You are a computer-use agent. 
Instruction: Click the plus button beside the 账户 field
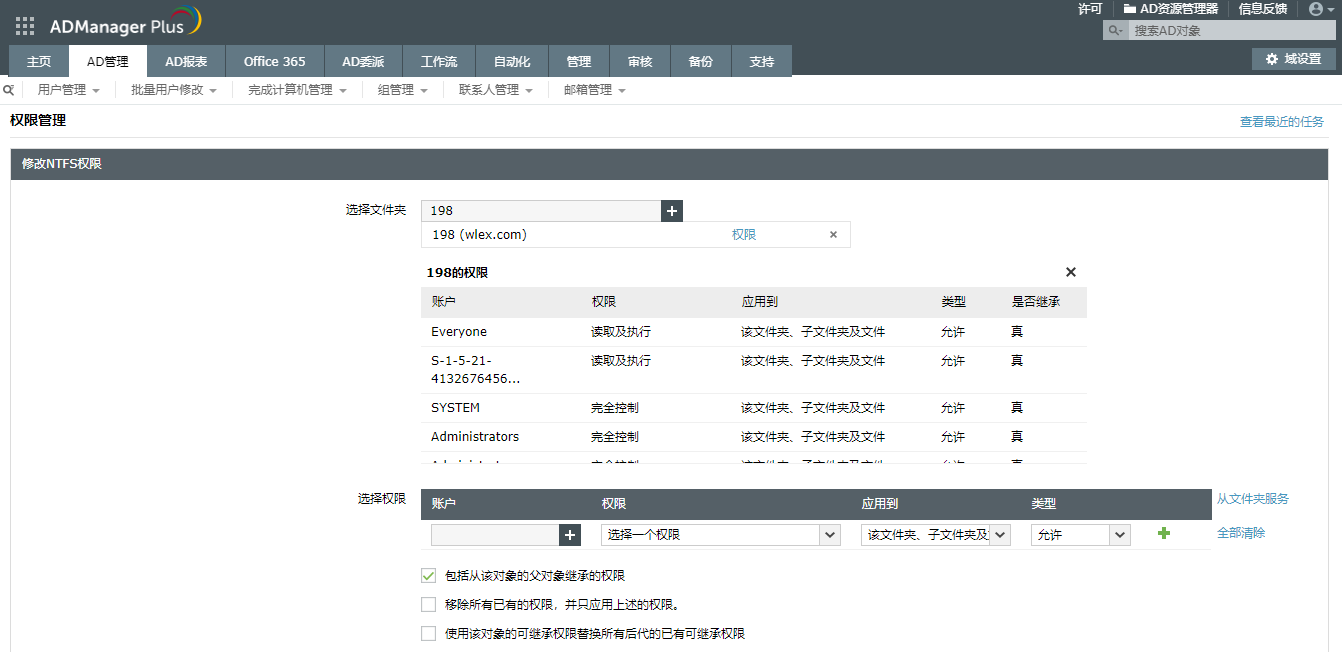[570, 535]
